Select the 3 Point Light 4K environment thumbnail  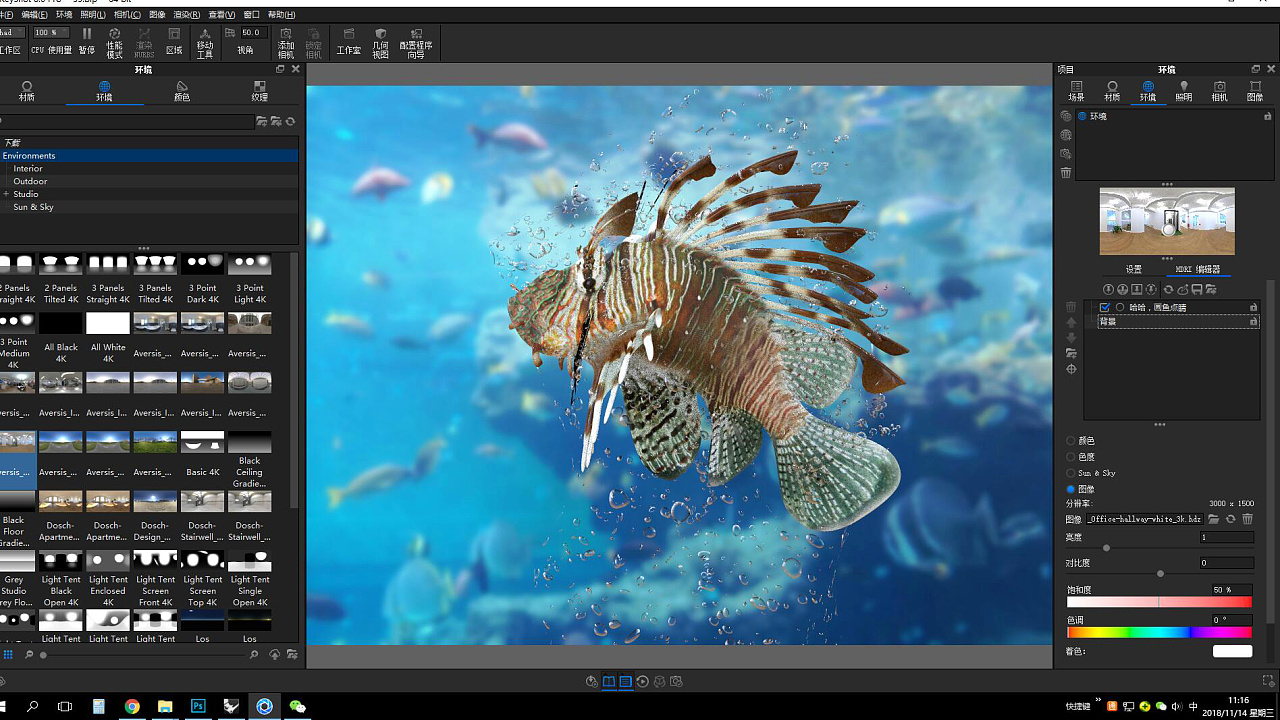click(x=249, y=263)
